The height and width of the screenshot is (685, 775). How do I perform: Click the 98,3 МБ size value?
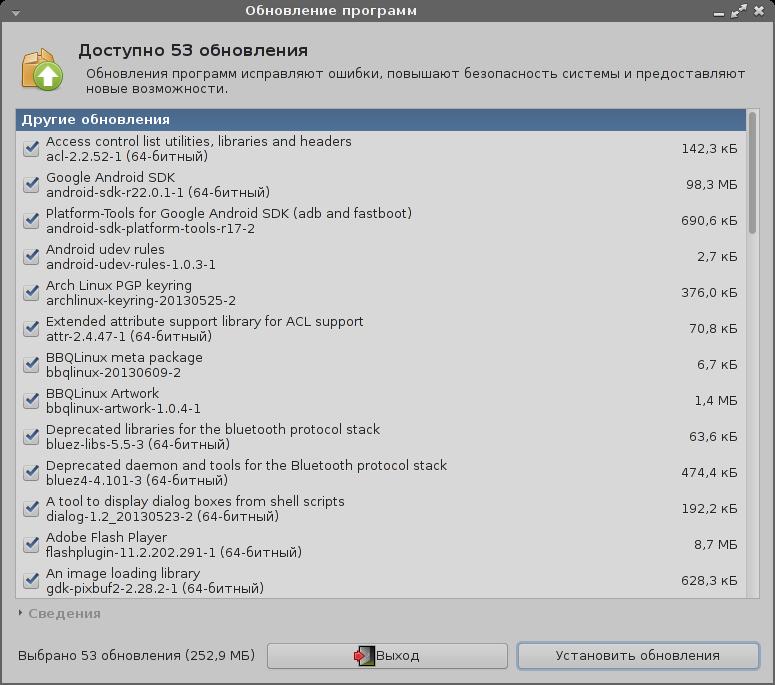tap(711, 185)
